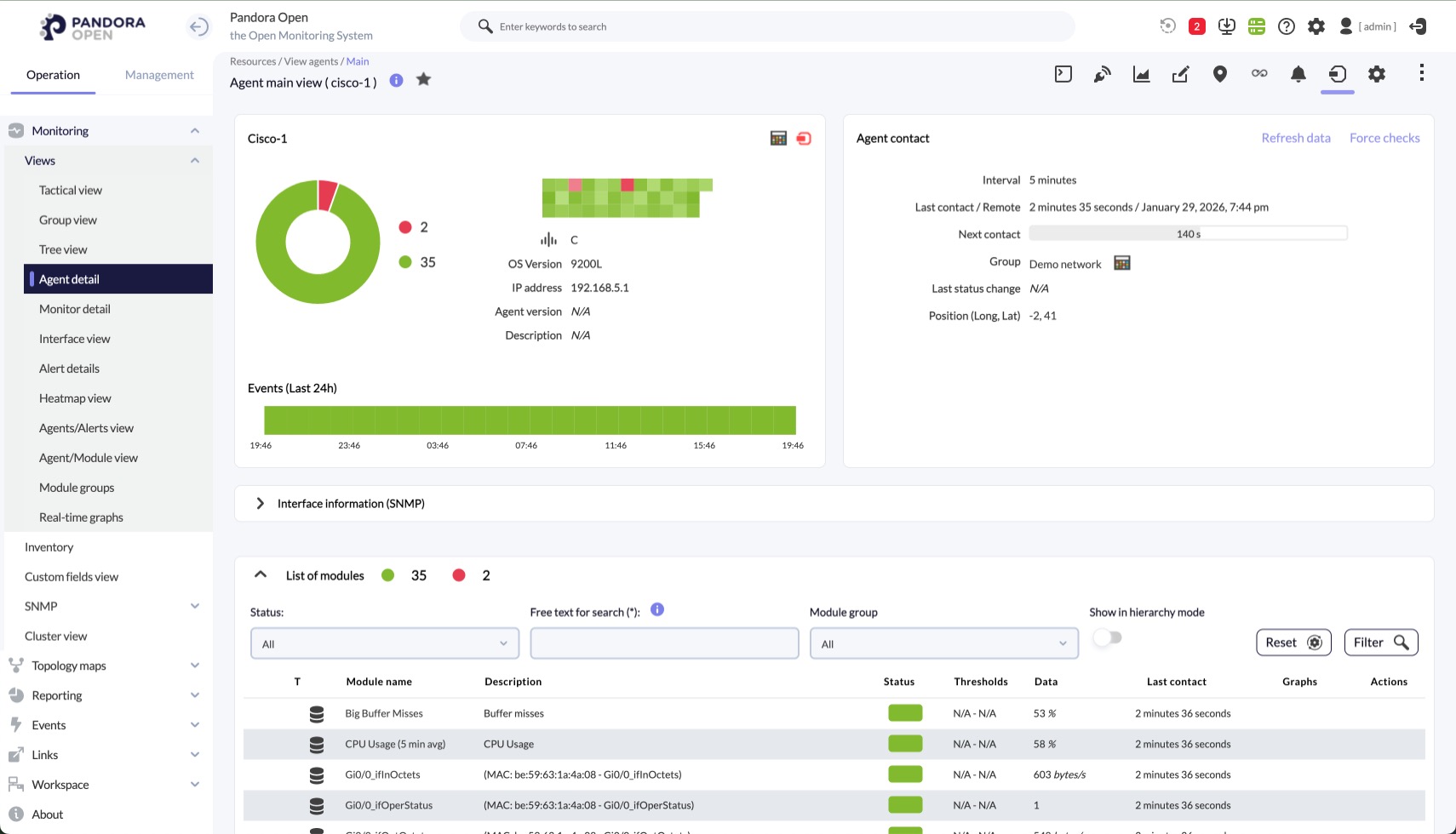This screenshot has height=834, width=1456.
Task: Open the three-dot more options menu
Action: tap(1421, 73)
